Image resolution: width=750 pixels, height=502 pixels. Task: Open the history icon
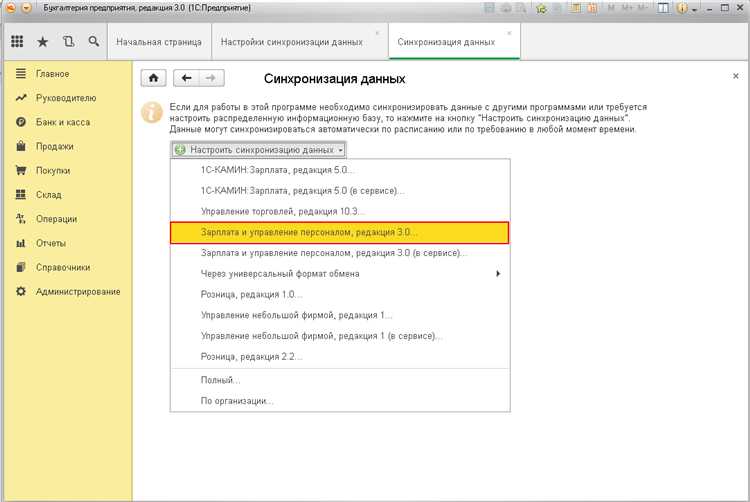(68, 42)
